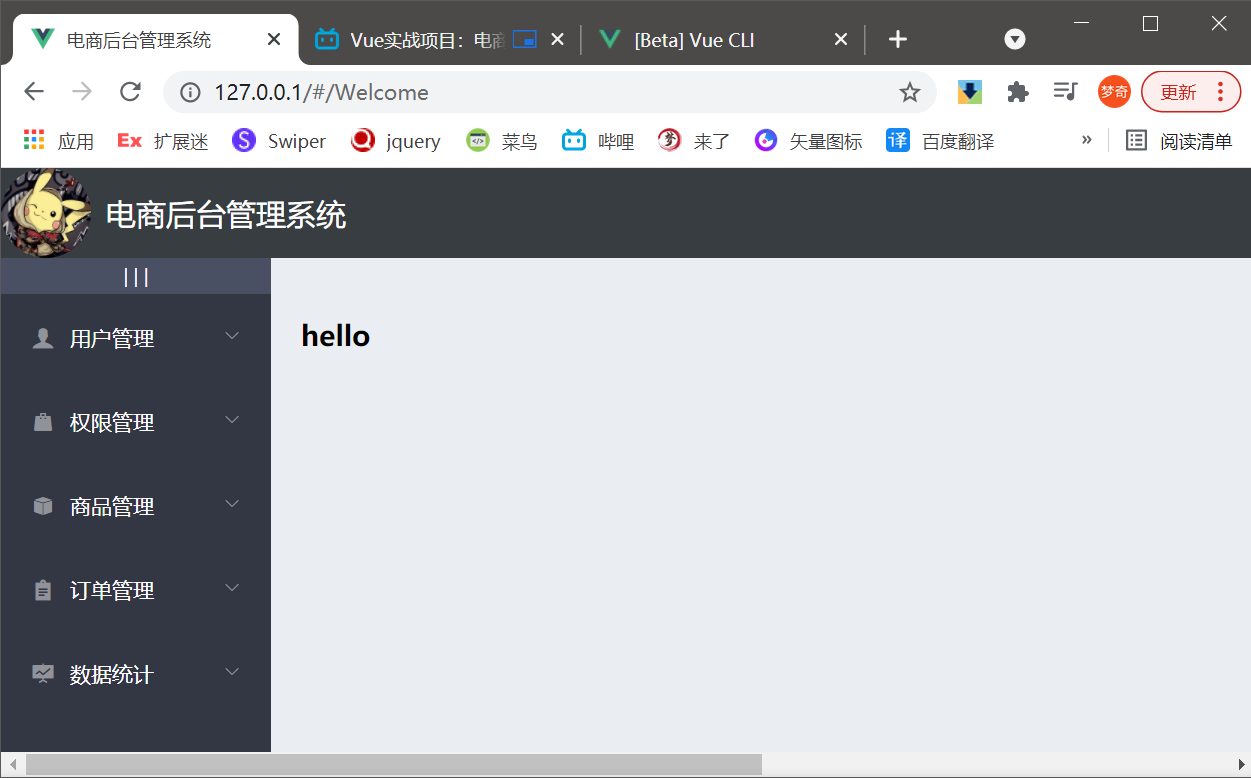Click the 梦奇 extension icon
The height and width of the screenshot is (778, 1251).
click(x=1113, y=91)
